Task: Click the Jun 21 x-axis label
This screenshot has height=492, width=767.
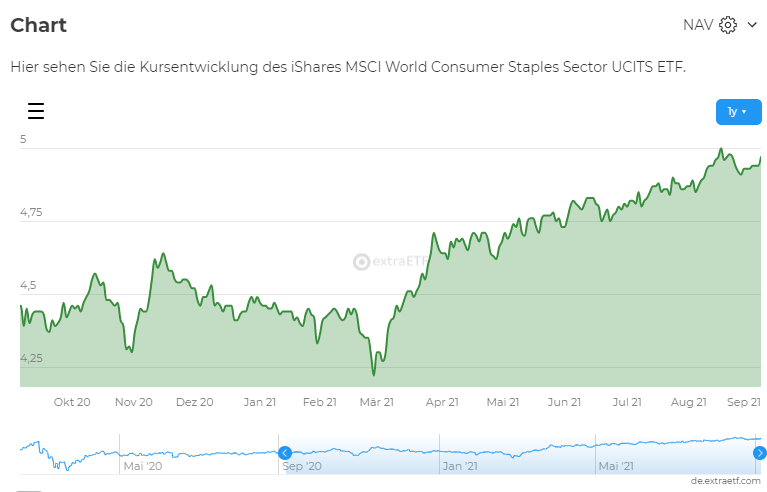Action: tap(564, 402)
